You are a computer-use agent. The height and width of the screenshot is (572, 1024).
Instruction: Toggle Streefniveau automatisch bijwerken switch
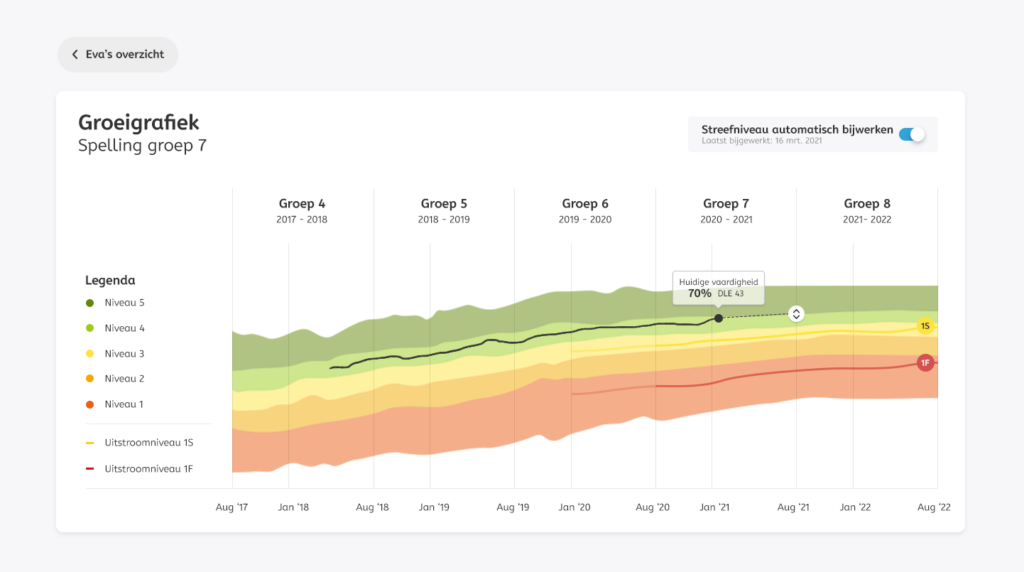tap(911, 134)
